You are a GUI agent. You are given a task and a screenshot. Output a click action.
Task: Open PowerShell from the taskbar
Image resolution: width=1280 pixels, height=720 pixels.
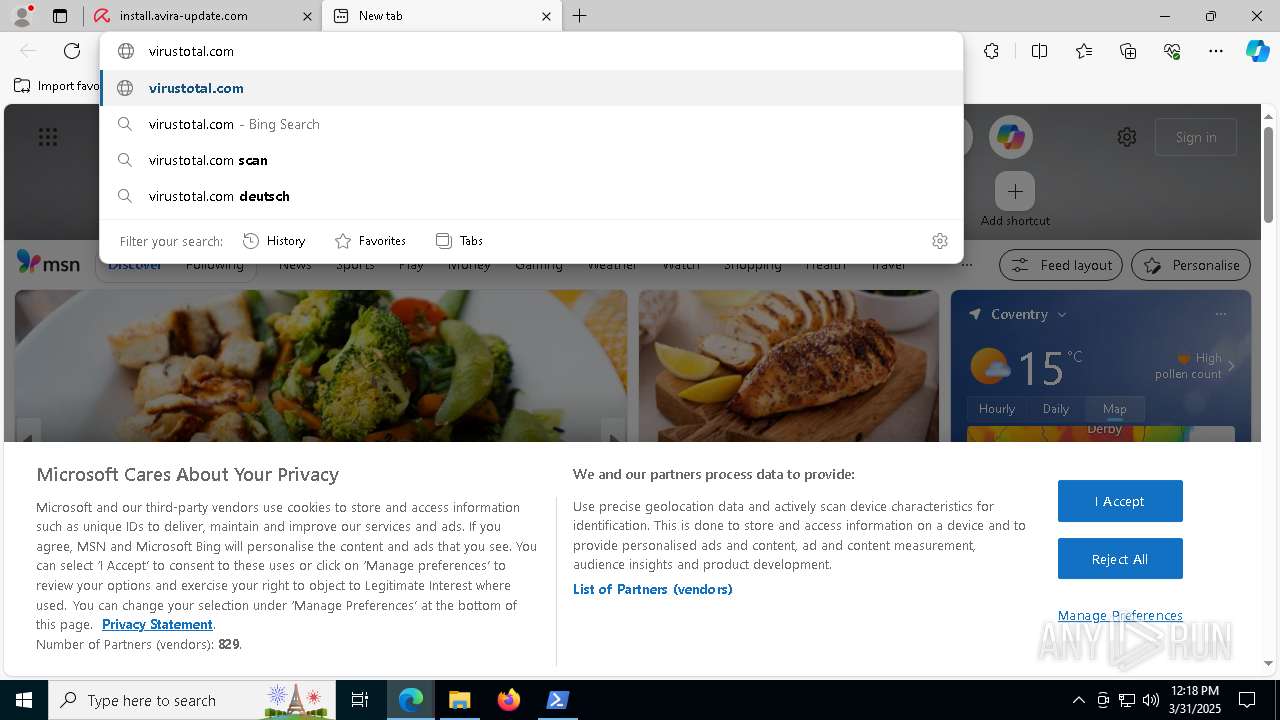pos(557,700)
